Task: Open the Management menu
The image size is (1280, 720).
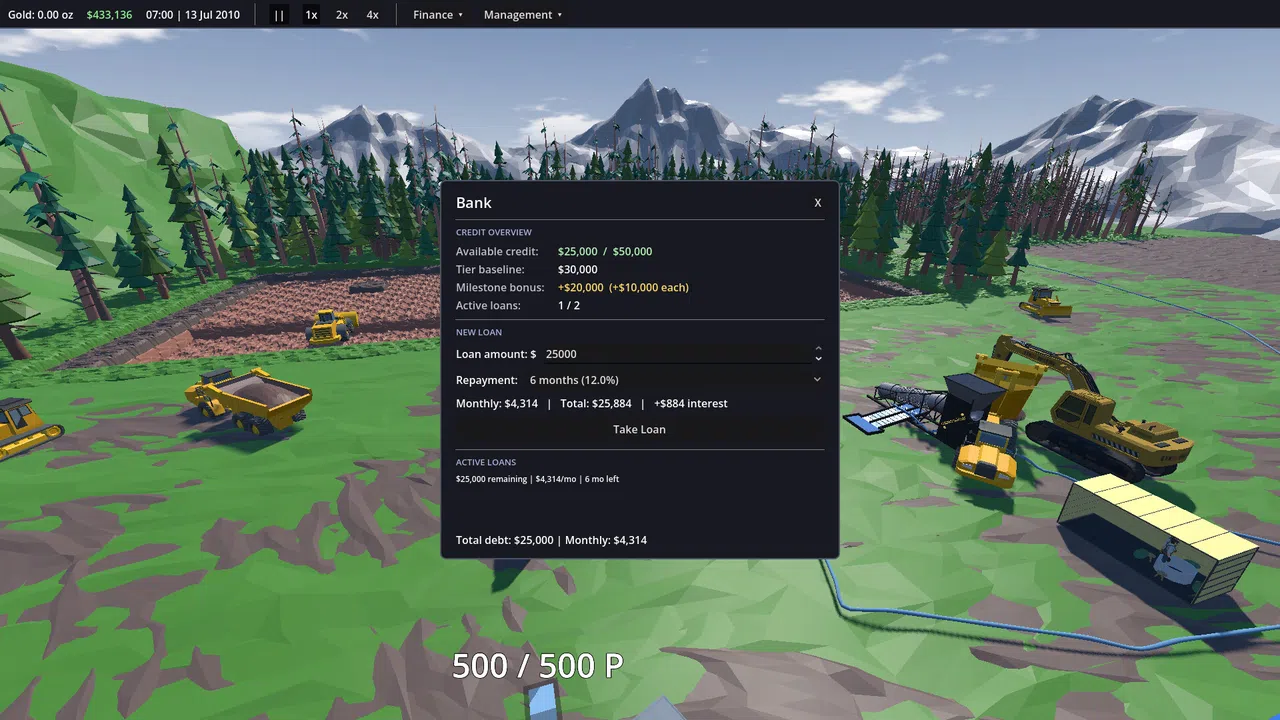Action: pyautogui.click(x=523, y=15)
